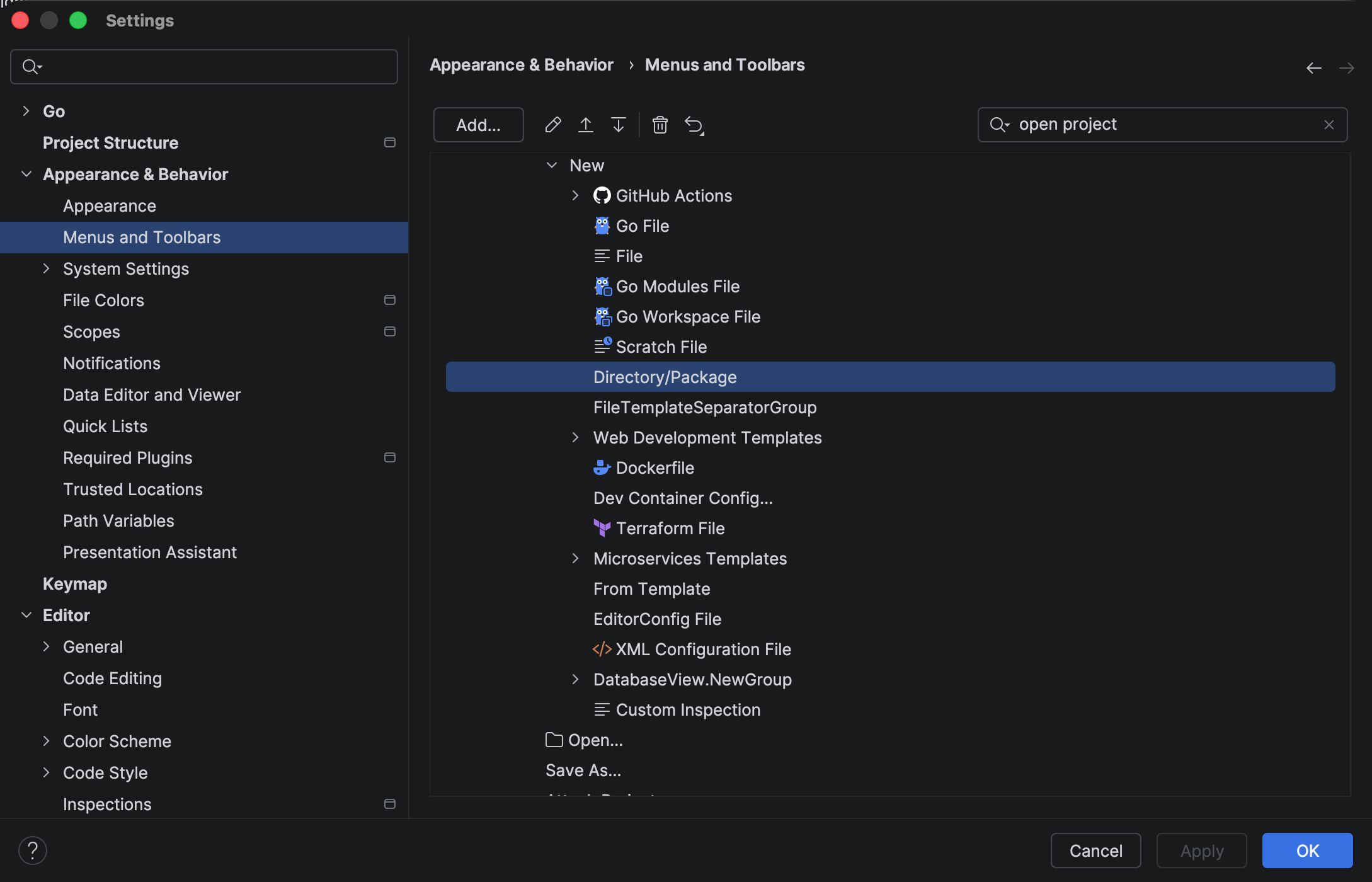Click the Restore actions undo icon
1372x882 pixels.
click(x=694, y=125)
